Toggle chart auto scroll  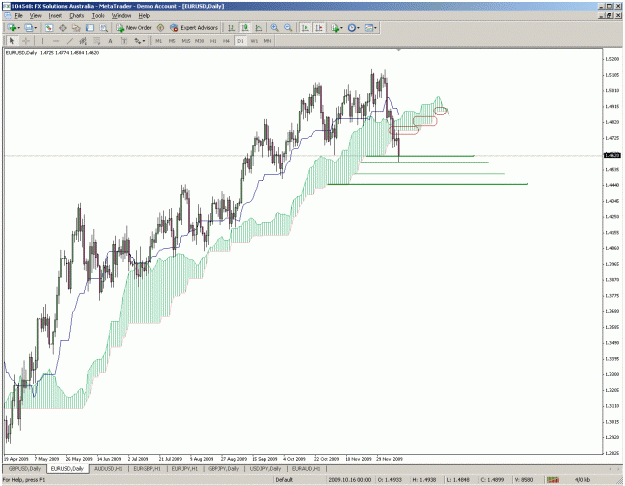tap(305, 28)
